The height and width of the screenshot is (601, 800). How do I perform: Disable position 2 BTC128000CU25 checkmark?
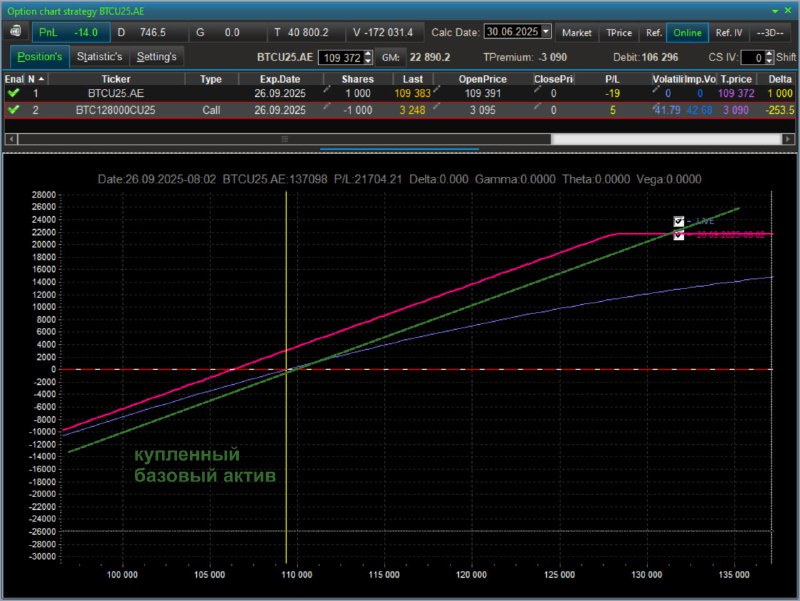[x=14, y=110]
